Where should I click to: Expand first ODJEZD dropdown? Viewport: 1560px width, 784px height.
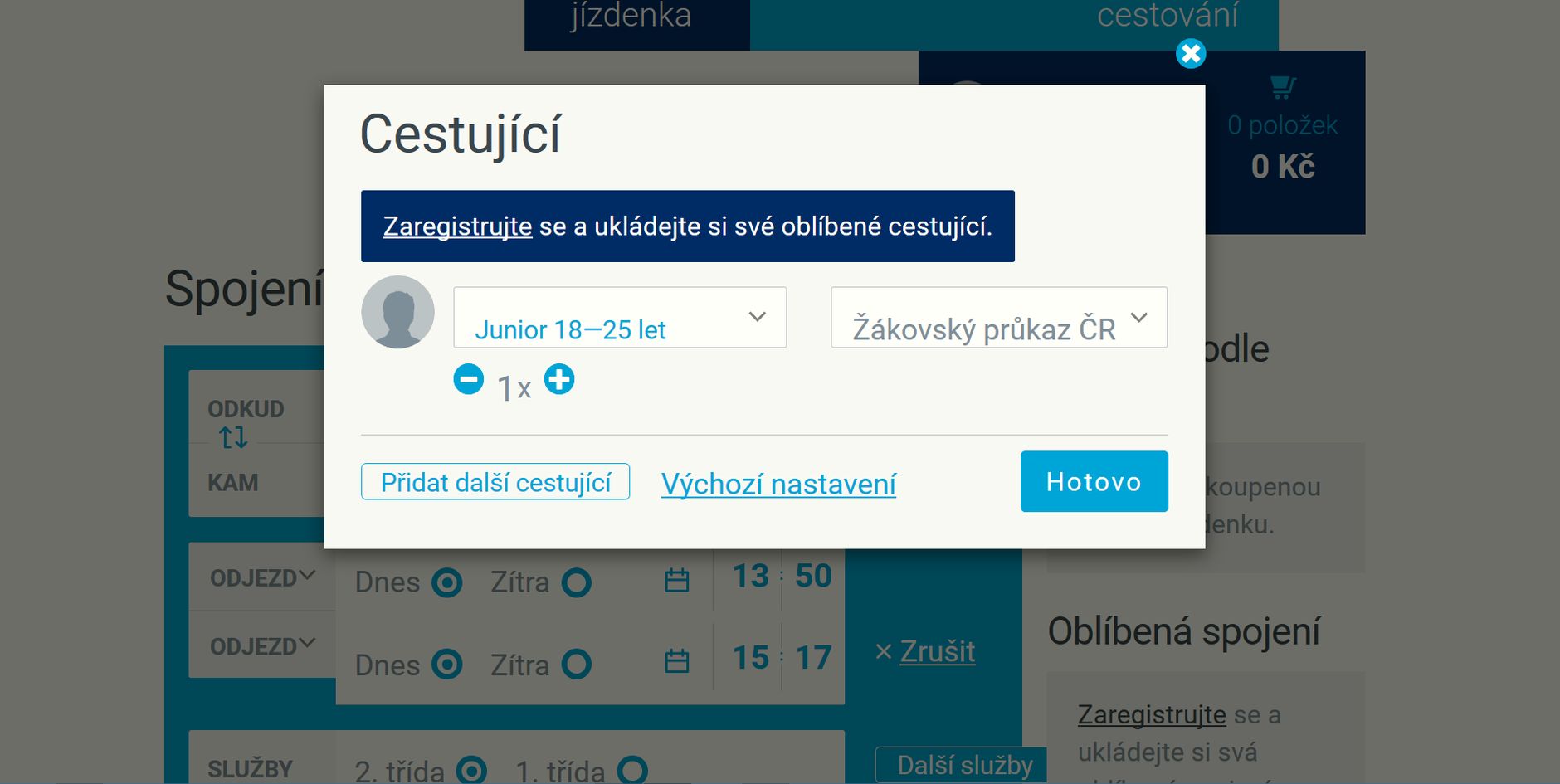point(262,577)
